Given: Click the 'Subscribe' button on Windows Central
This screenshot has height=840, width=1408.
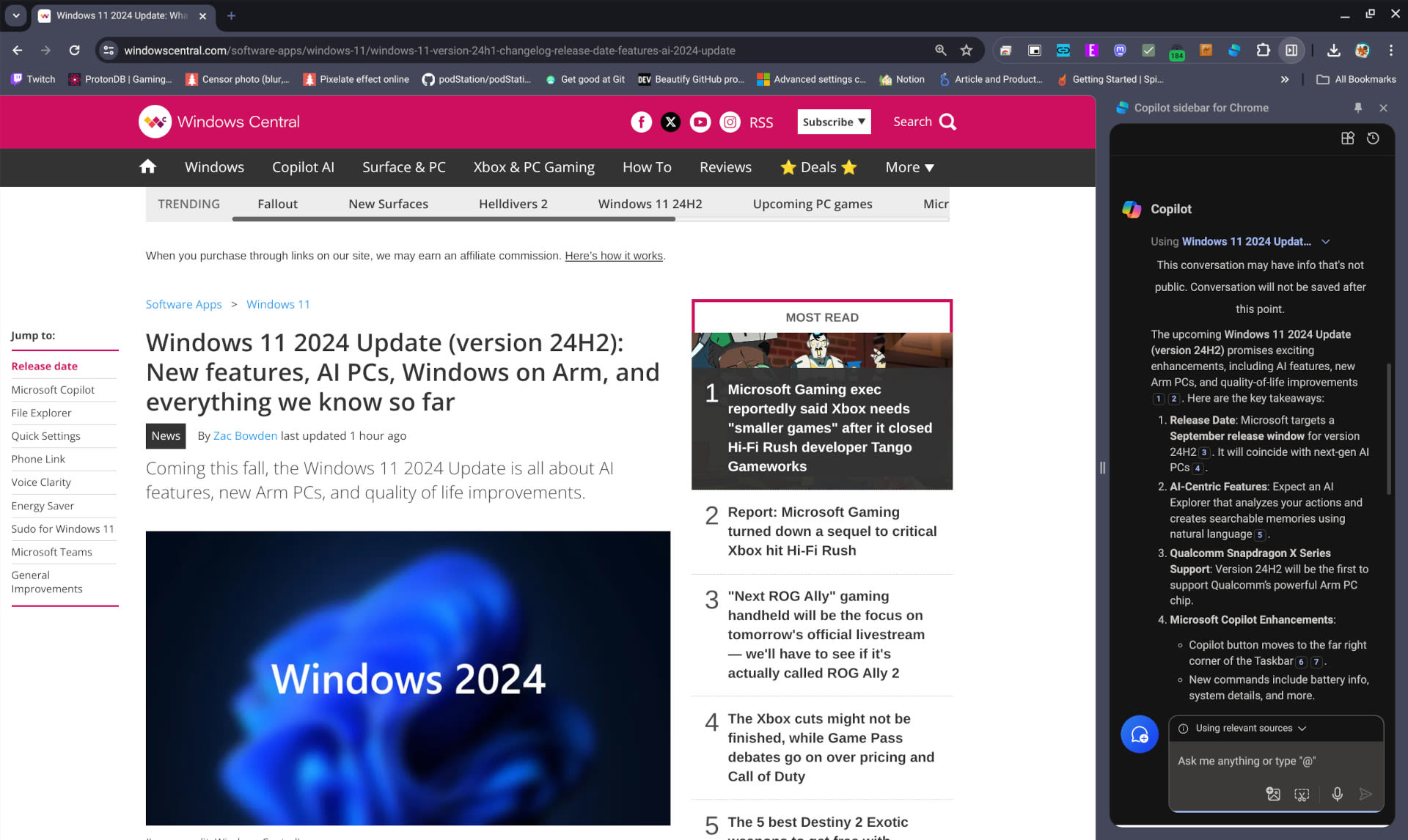Looking at the screenshot, I should (x=832, y=121).
